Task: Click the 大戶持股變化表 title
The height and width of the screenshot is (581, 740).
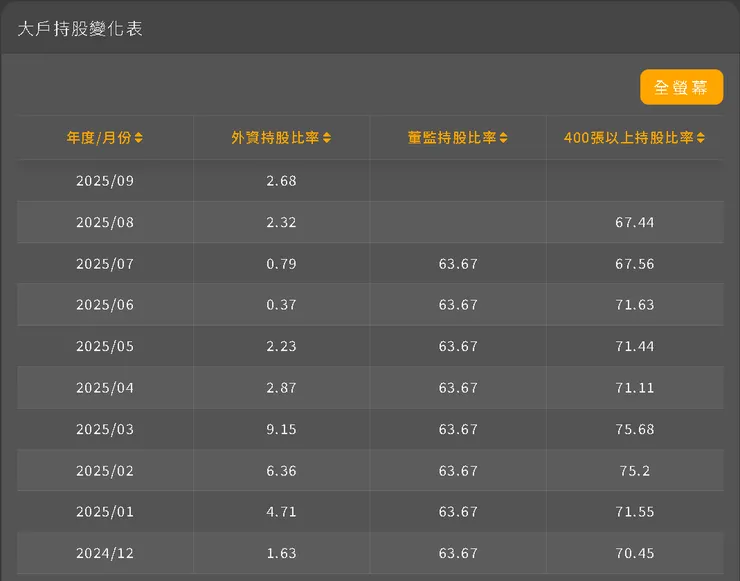Action: pos(80,29)
